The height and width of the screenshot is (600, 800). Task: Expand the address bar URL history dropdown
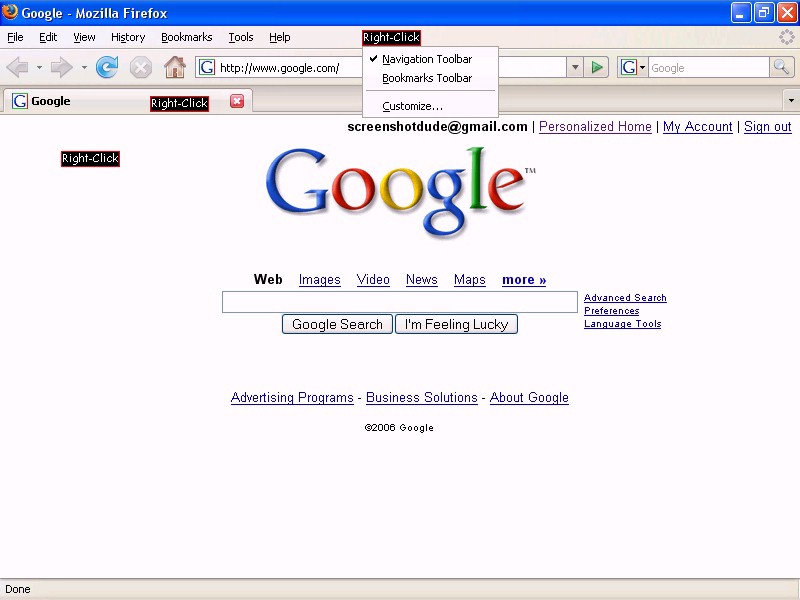(575, 67)
